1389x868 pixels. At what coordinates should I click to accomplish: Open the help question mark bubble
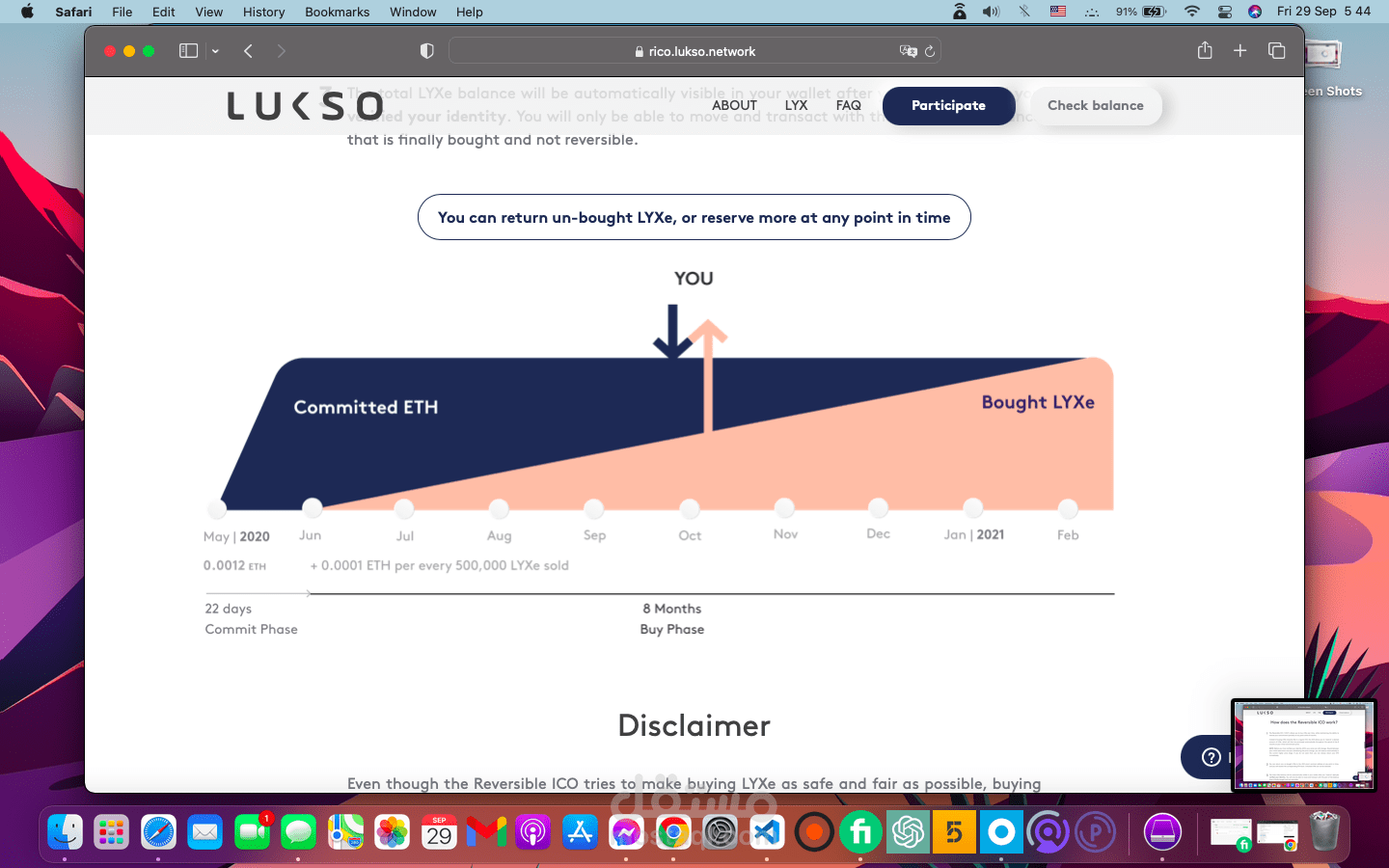pos(1212,757)
